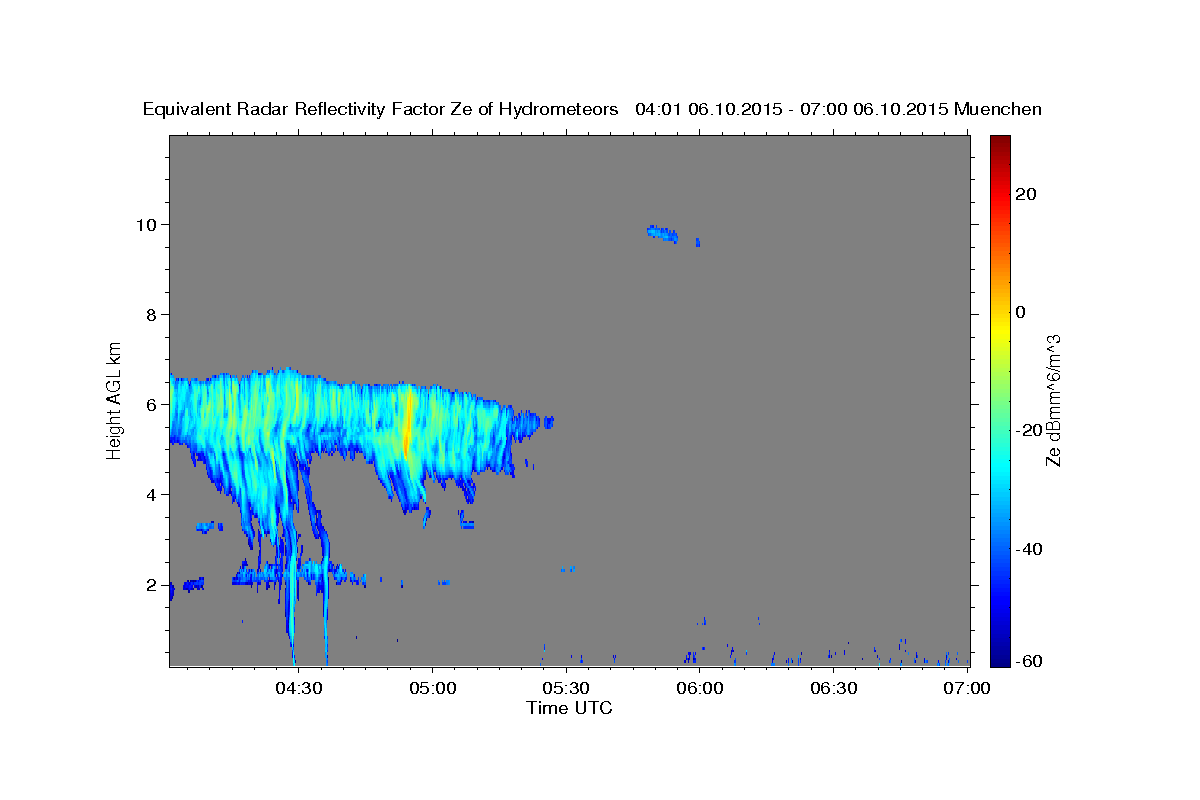
Task: Click the 'Time UTC' axis label
Action: click(569, 708)
